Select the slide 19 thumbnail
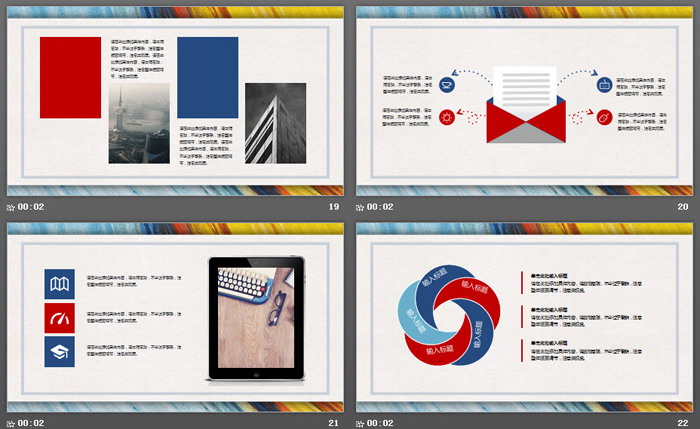Screen dimensions: 700x429 [175, 98]
